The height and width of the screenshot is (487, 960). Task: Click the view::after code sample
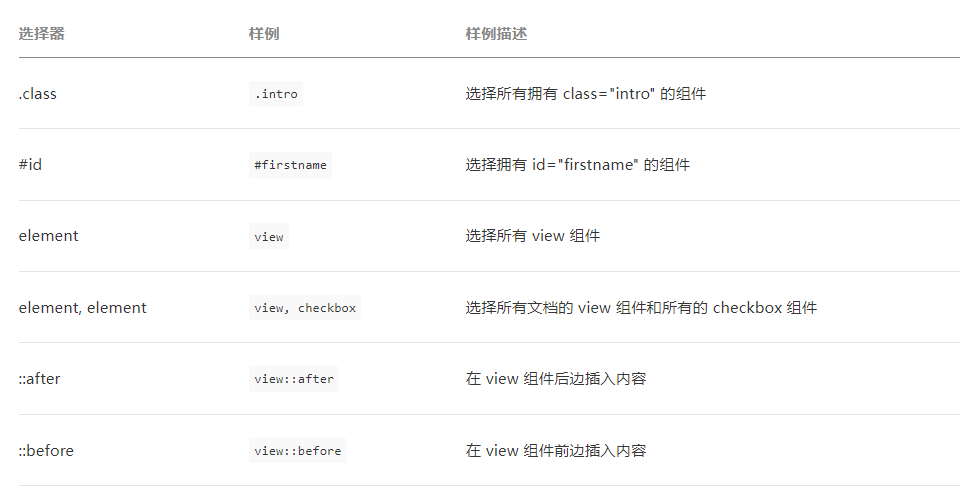[294, 379]
